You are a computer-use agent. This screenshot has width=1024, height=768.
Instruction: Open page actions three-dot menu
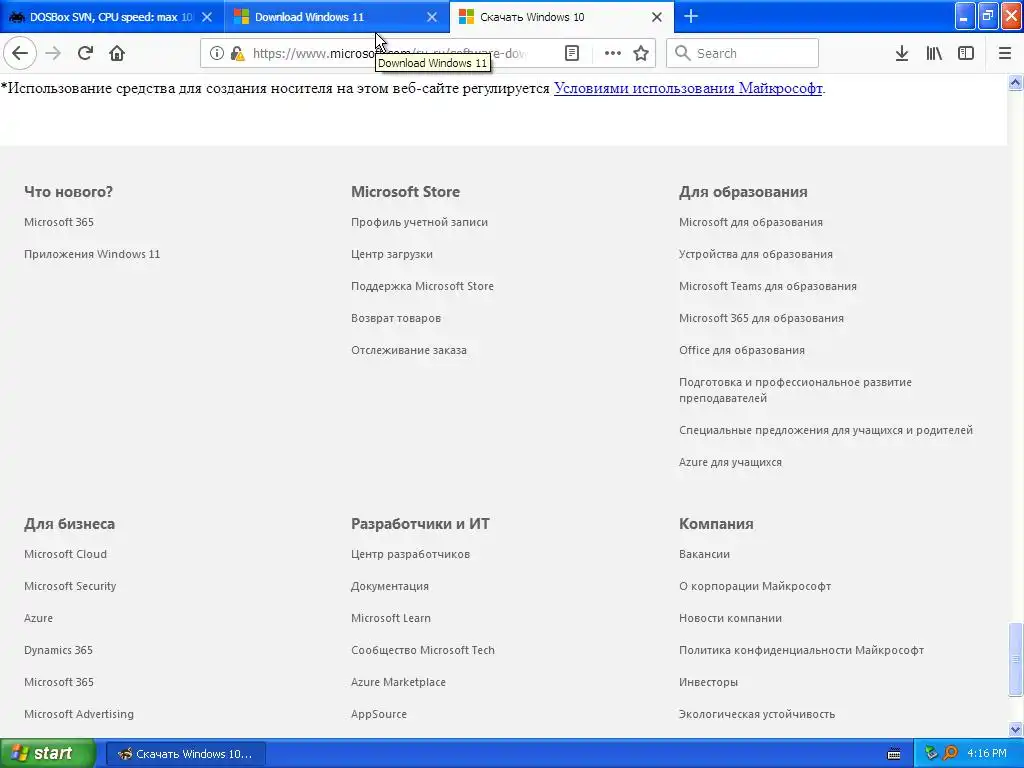click(612, 54)
